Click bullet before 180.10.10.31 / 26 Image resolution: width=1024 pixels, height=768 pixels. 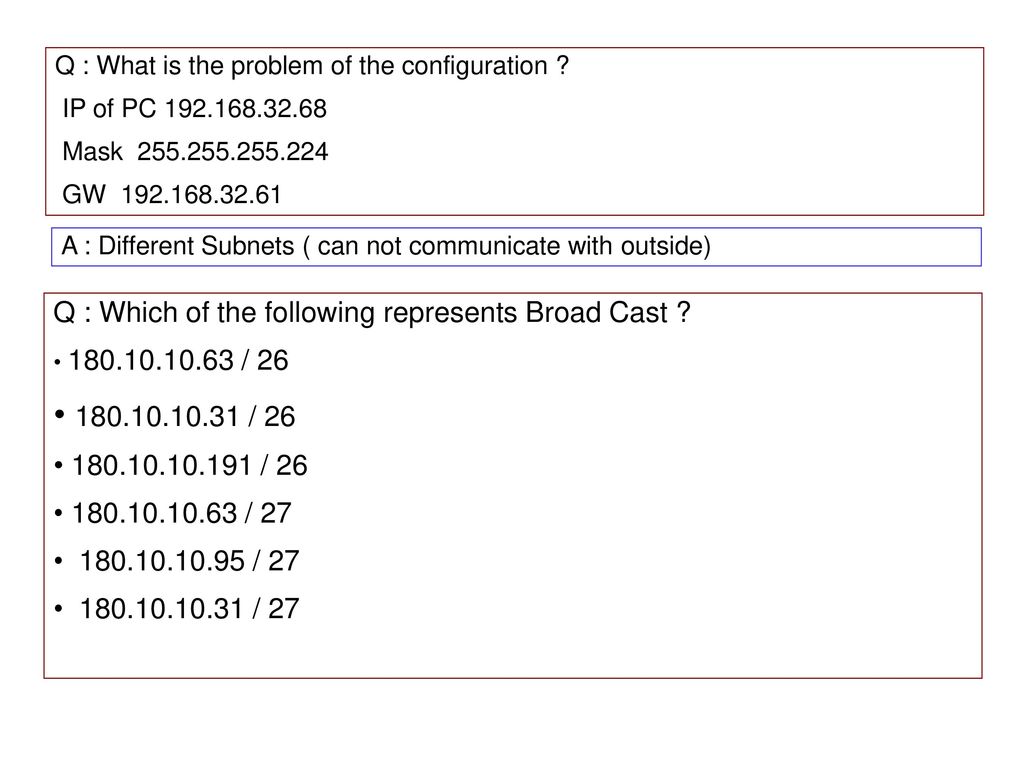pos(60,414)
